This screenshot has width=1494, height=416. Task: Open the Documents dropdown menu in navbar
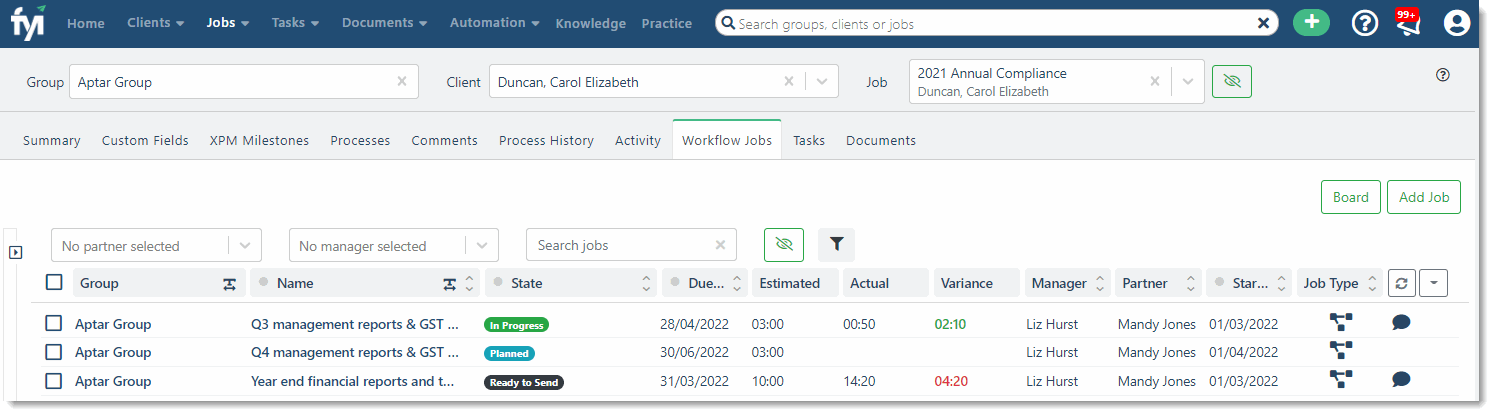click(x=385, y=23)
